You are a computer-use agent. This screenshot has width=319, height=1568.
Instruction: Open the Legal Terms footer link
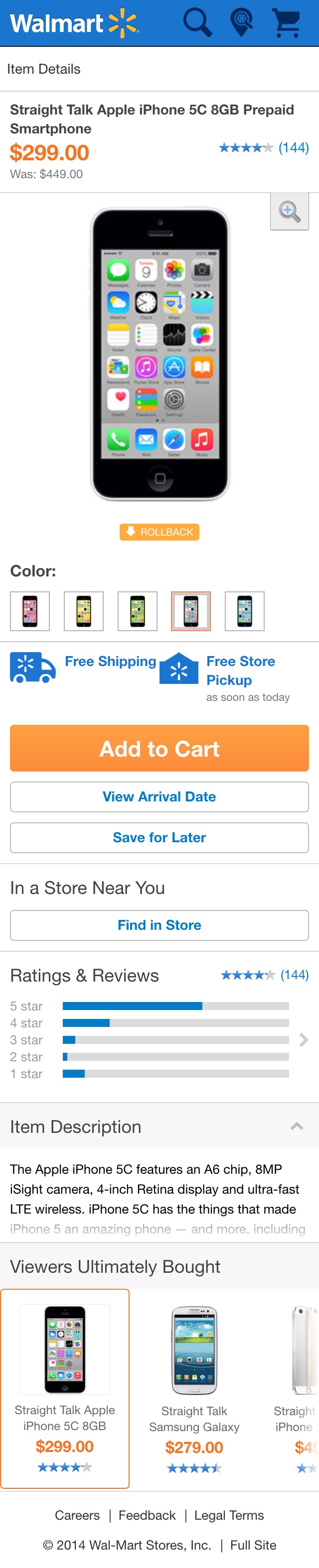[x=229, y=1515]
